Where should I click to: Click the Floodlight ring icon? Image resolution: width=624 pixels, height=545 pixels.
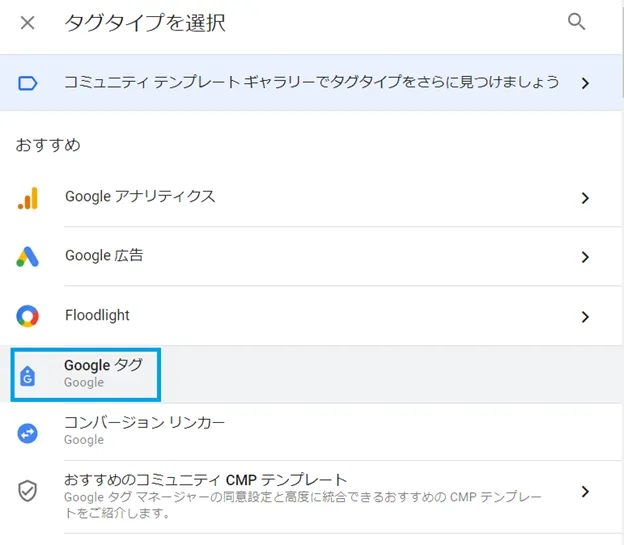click(x=27, y=316)
